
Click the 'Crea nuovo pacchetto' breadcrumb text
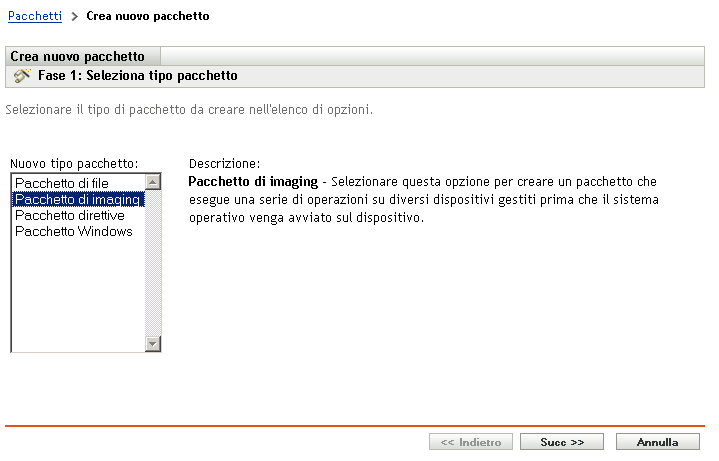(x=148, y=17)
